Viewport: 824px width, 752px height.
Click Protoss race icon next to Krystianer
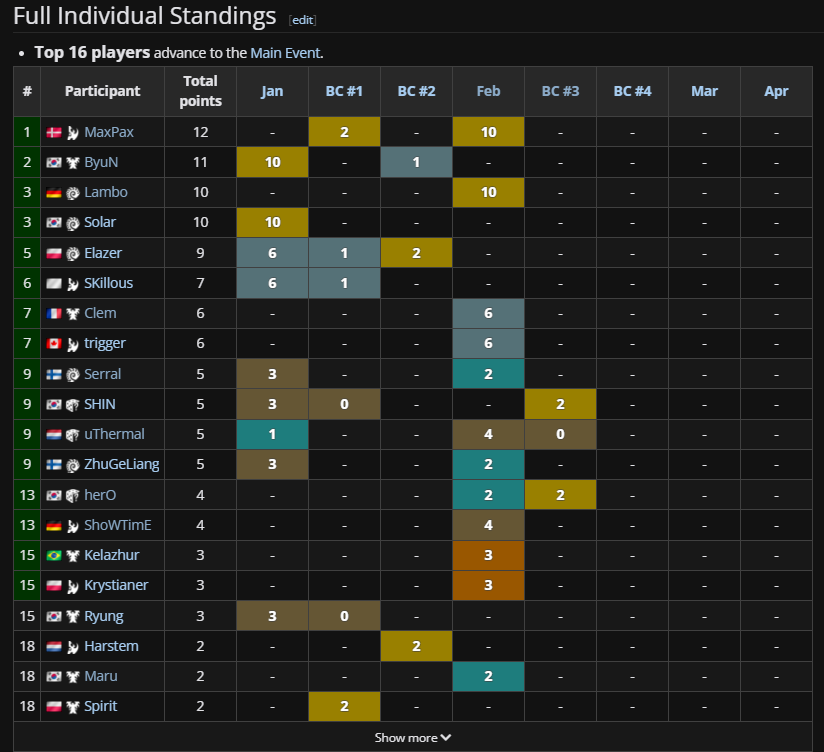[x=73, y=585]
